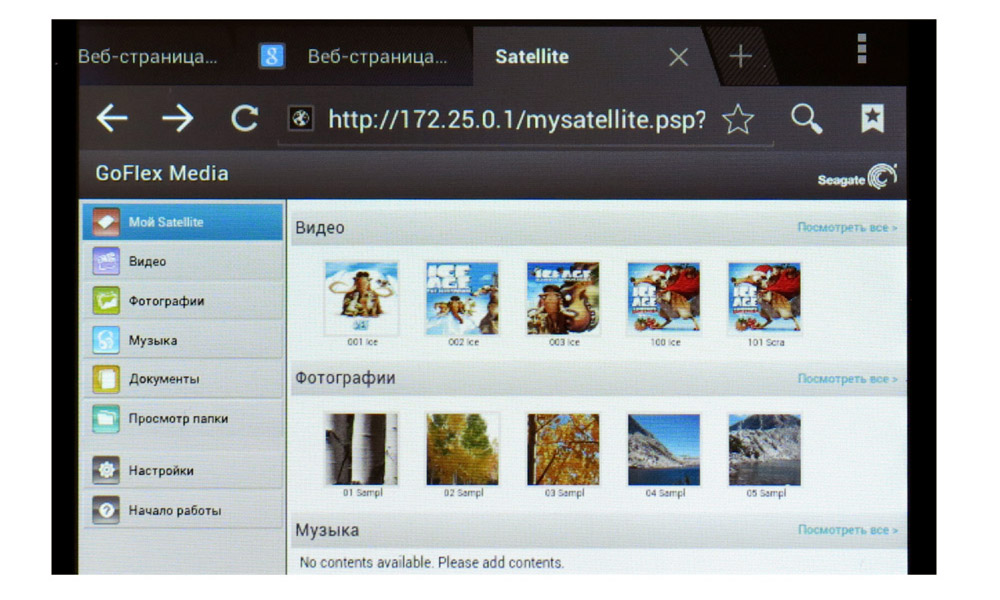
Task: Open a new tab with plus
Action: (x=740, y=57)
